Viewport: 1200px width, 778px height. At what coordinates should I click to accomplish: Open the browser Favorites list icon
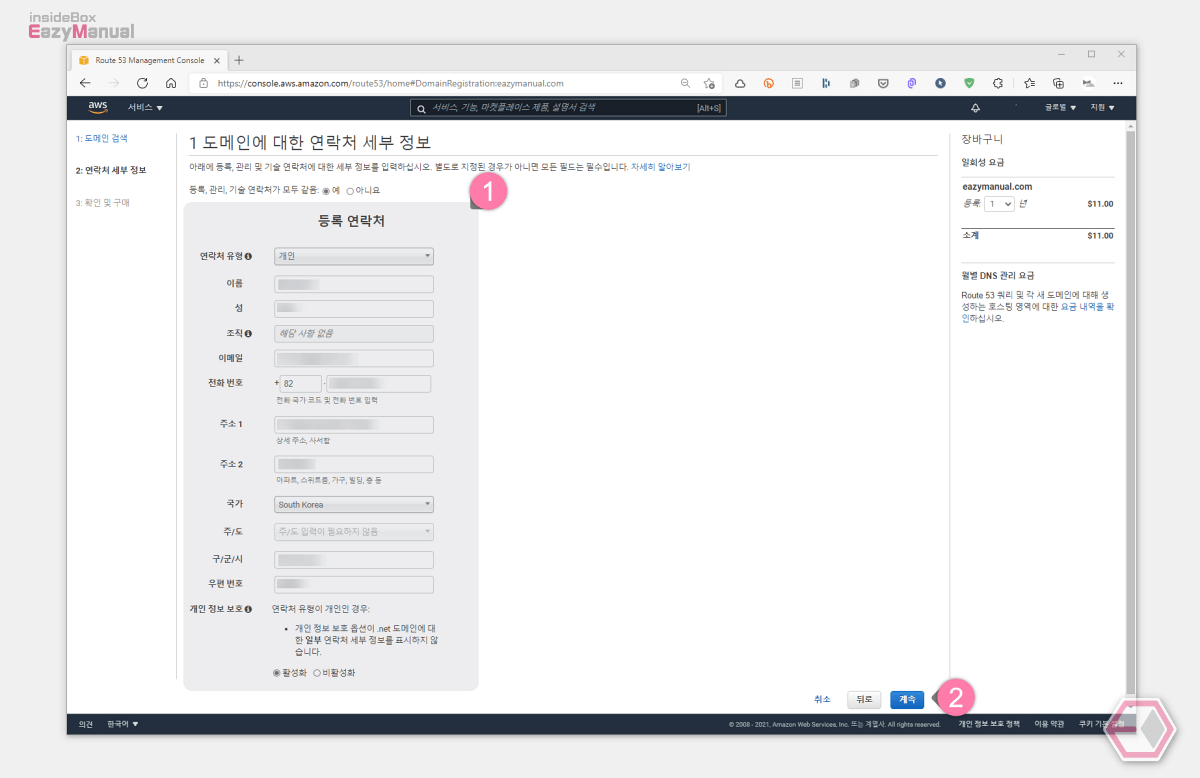coord(1029,83)
